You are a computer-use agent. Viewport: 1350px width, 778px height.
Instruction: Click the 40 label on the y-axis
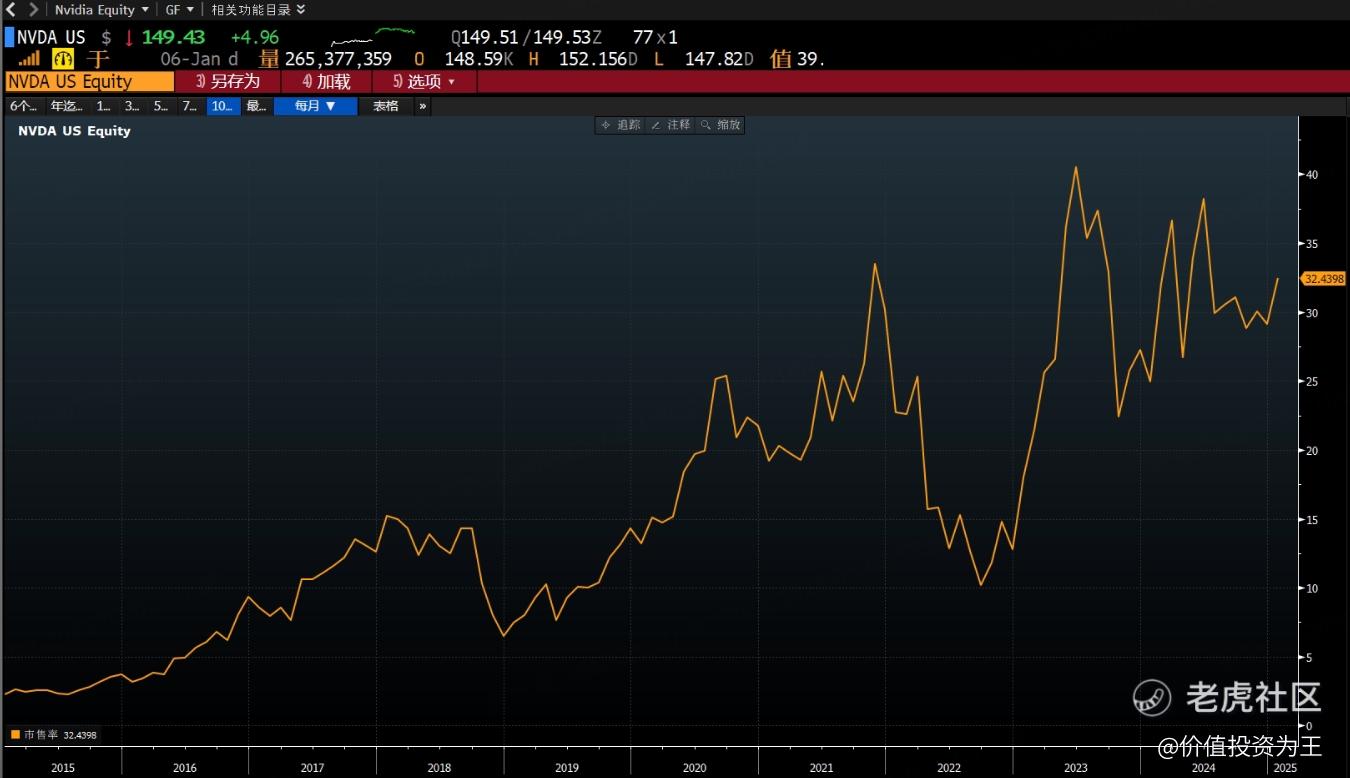[1312, 175]
